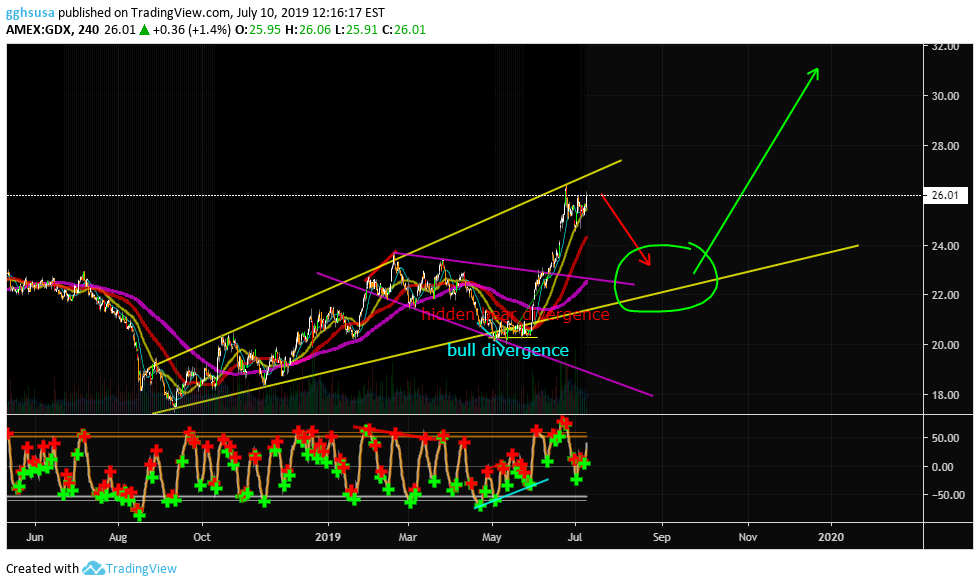Image resolution: width=980 pixels, height=586 pixels.
Task: Click the low value L:25.91
Action: 356,29
